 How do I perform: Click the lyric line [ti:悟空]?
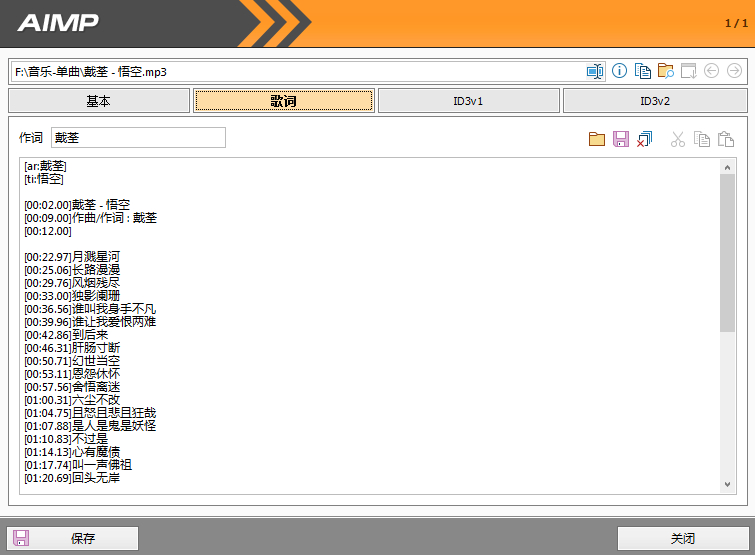point(44,179)
